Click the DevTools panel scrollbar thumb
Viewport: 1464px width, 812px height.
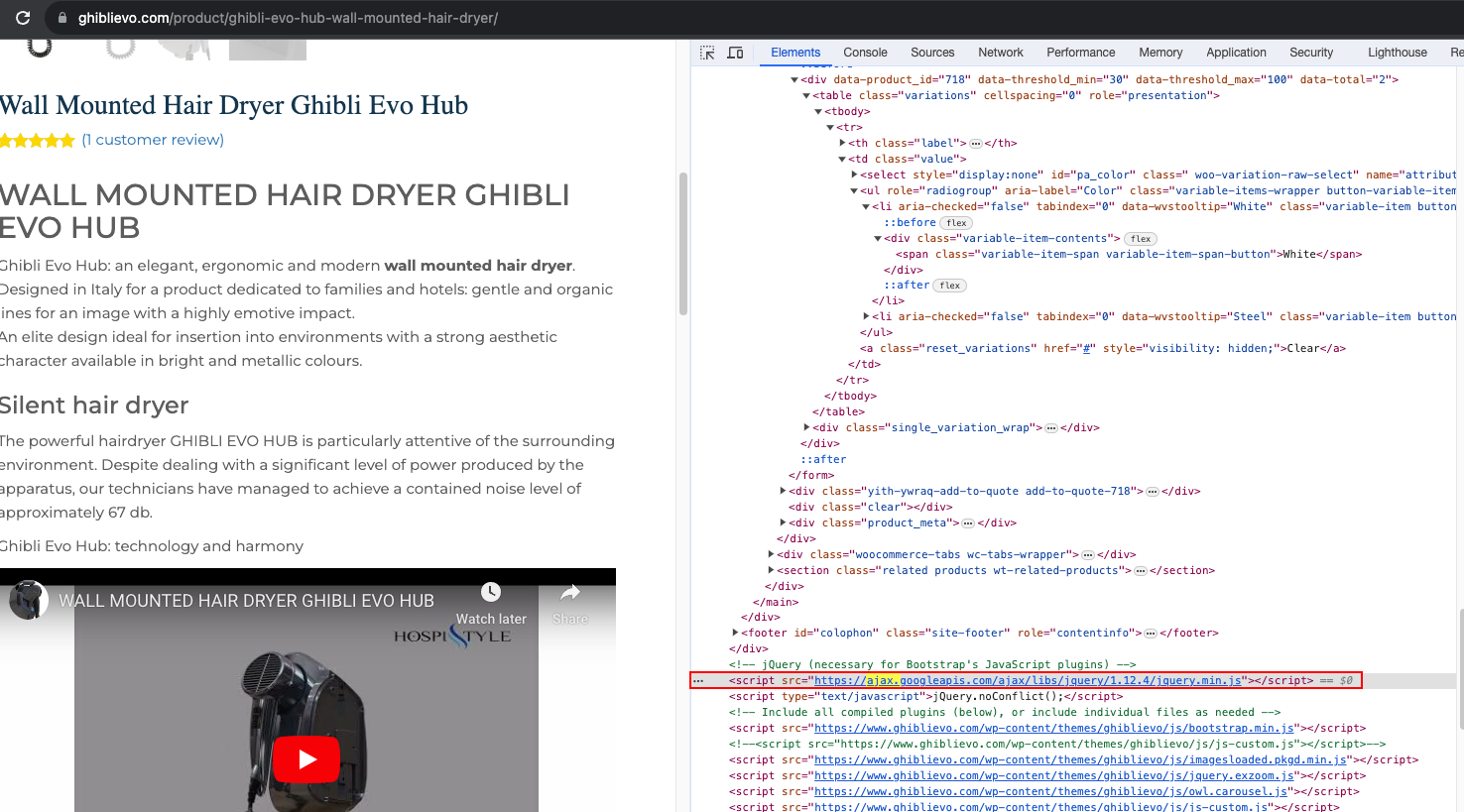[1459, 669]
